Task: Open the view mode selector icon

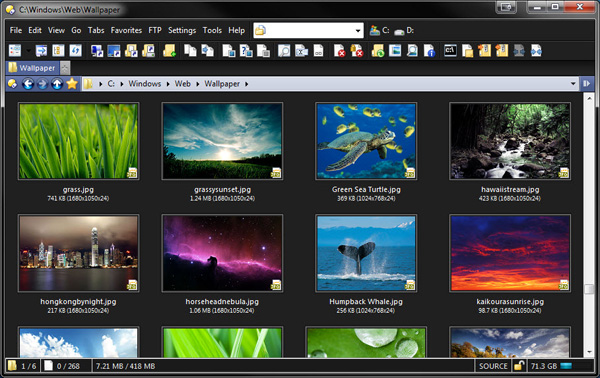Action: (15, 51)
